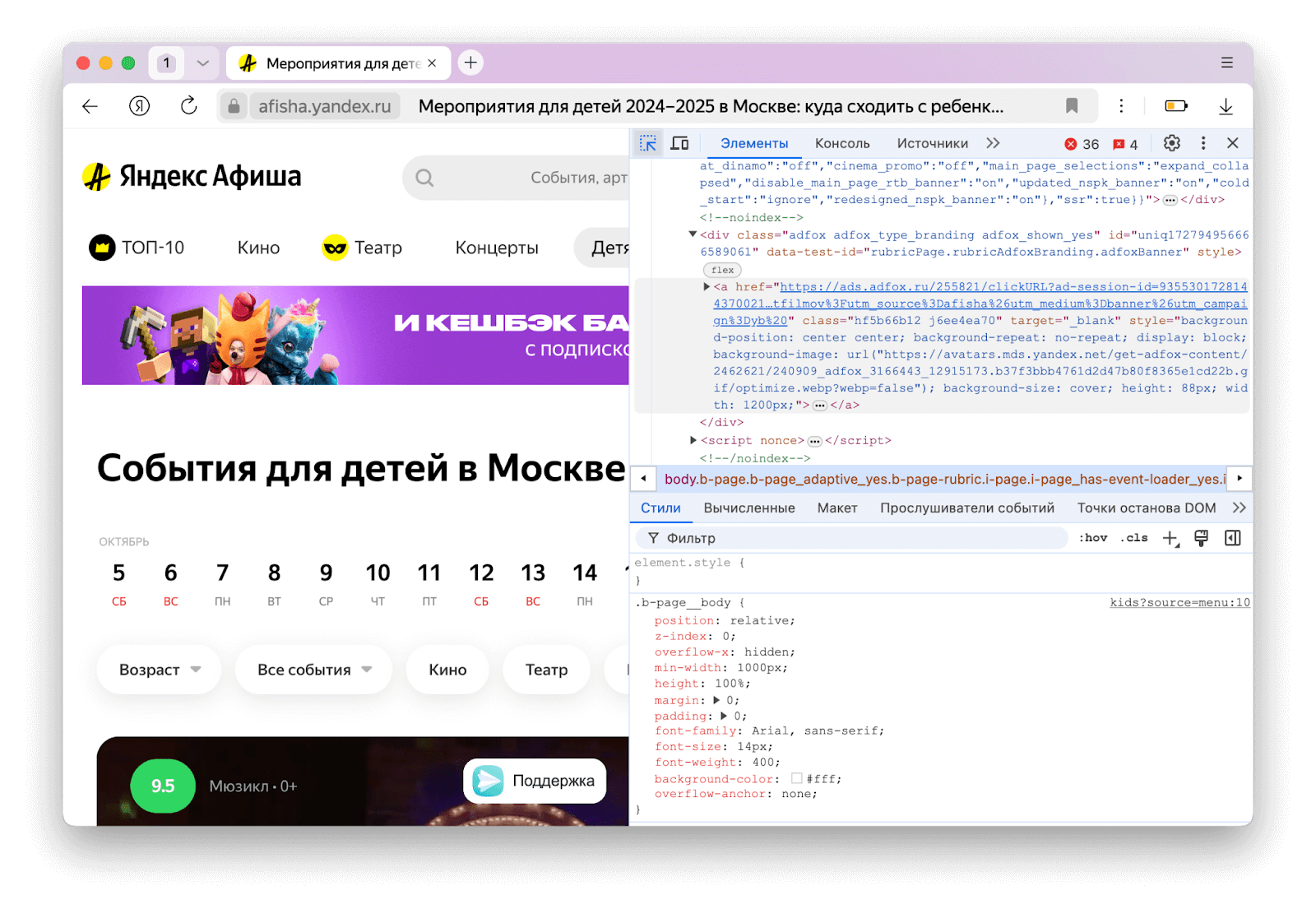Show more styles pane tabs chevron

[1240, 508]
